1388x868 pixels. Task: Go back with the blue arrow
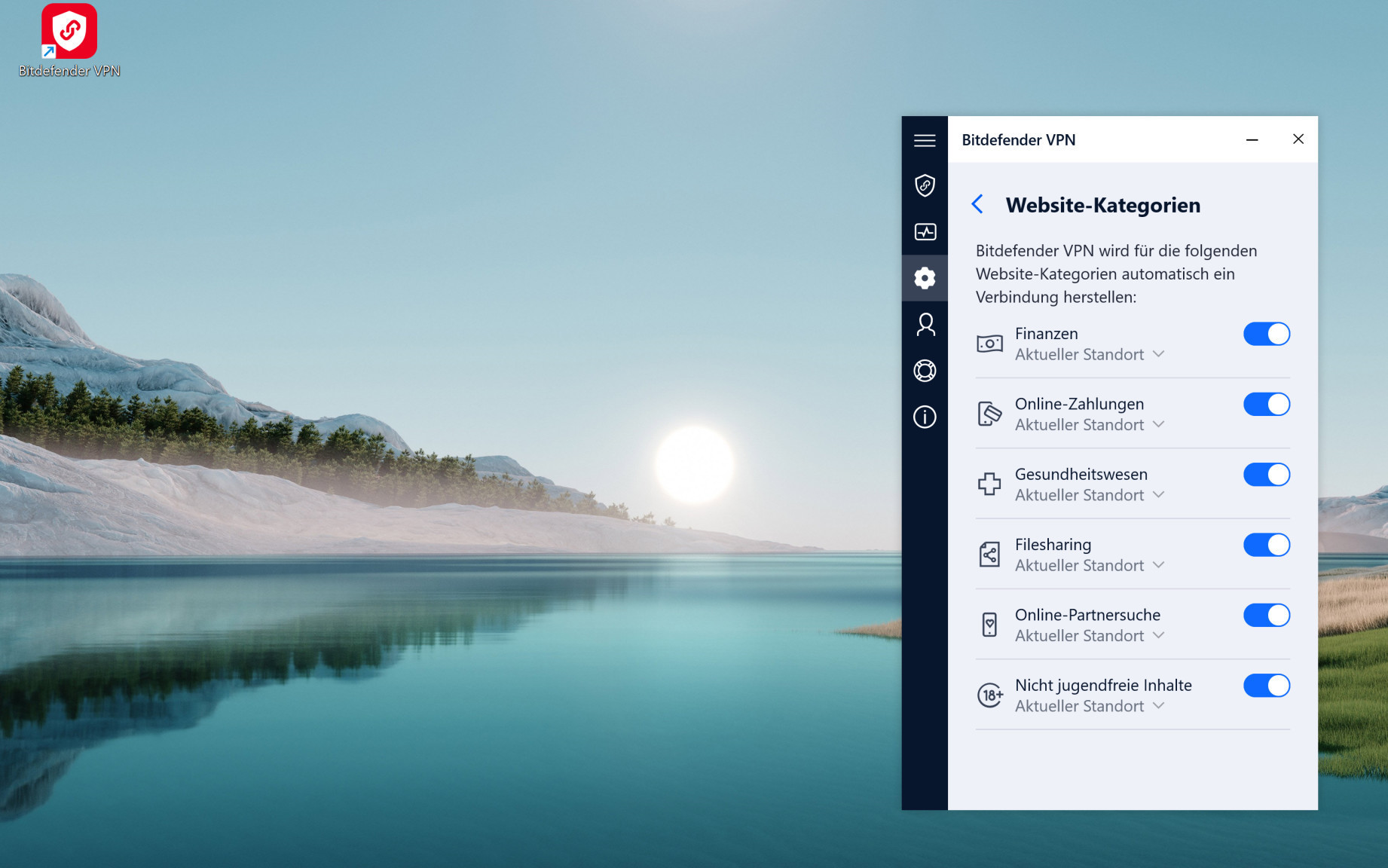coord(977,204)
